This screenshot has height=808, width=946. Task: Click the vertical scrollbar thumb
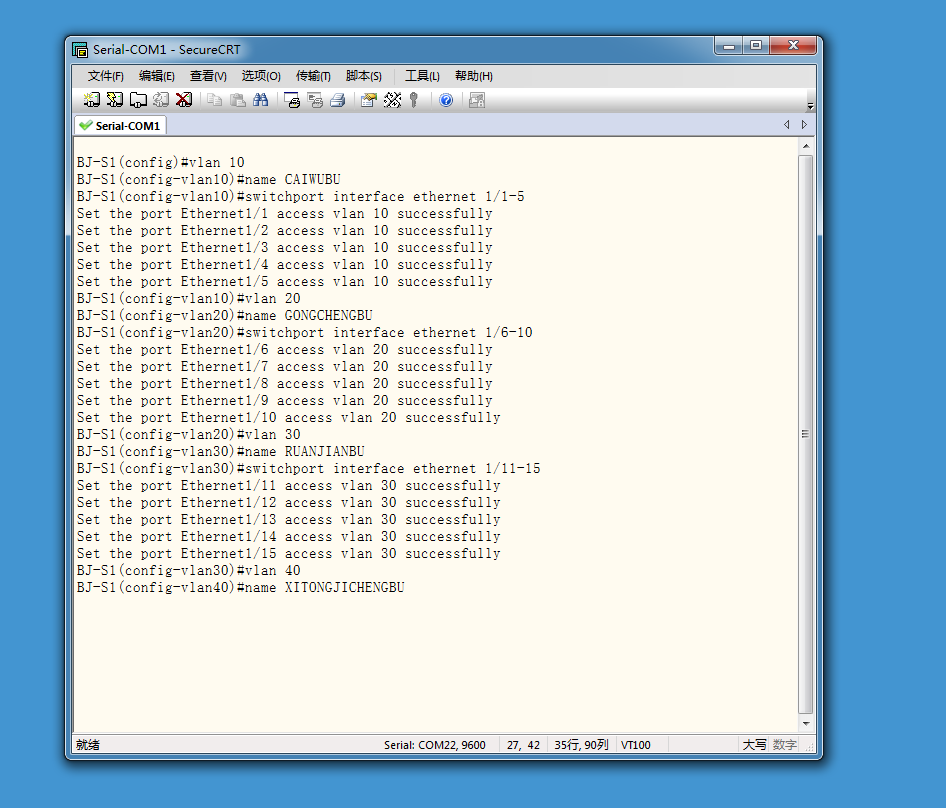coord(805,434)
